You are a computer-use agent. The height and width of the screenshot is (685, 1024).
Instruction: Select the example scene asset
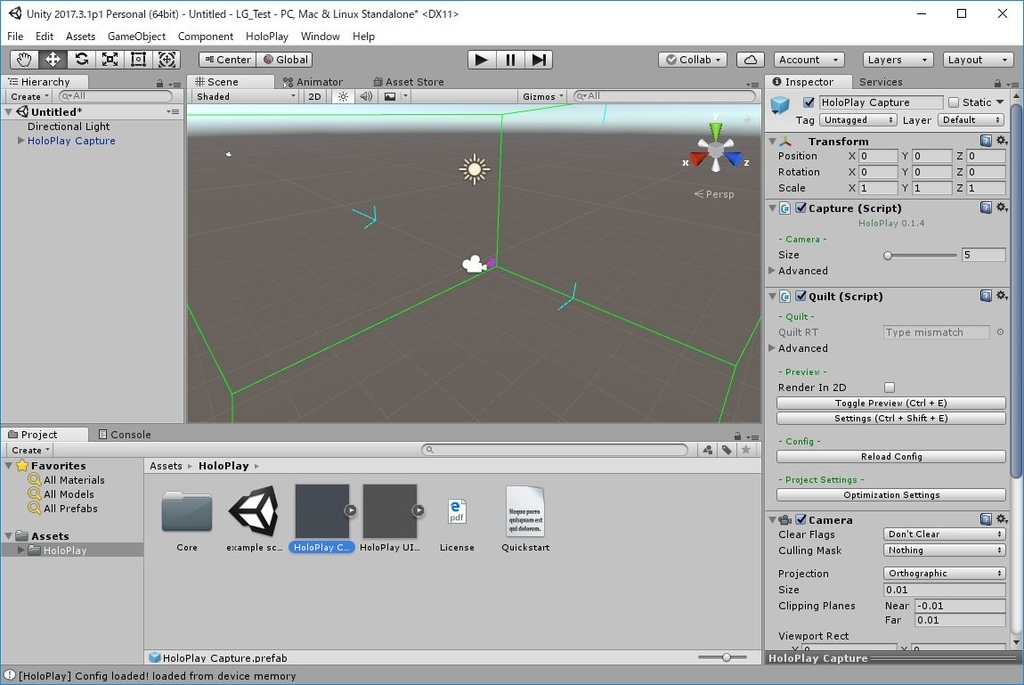pyautogui.click(x=254, y=520)
